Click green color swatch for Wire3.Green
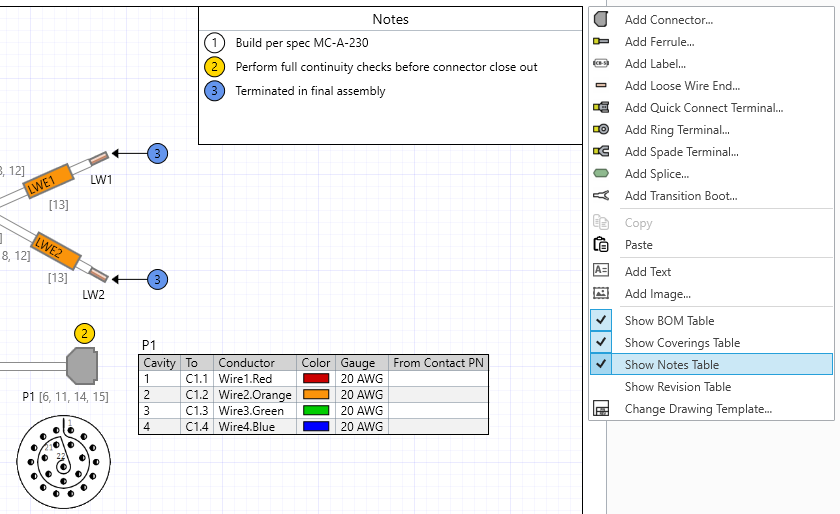The height and width of the screenshot is (514, 840). 316,411
